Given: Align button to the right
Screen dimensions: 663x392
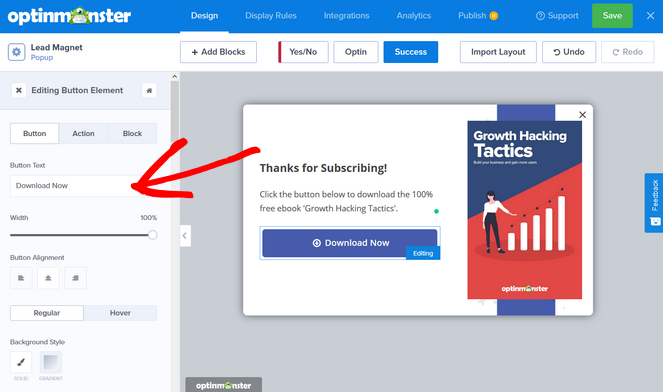Looking at the screenshot, I should tap(75, 278).
